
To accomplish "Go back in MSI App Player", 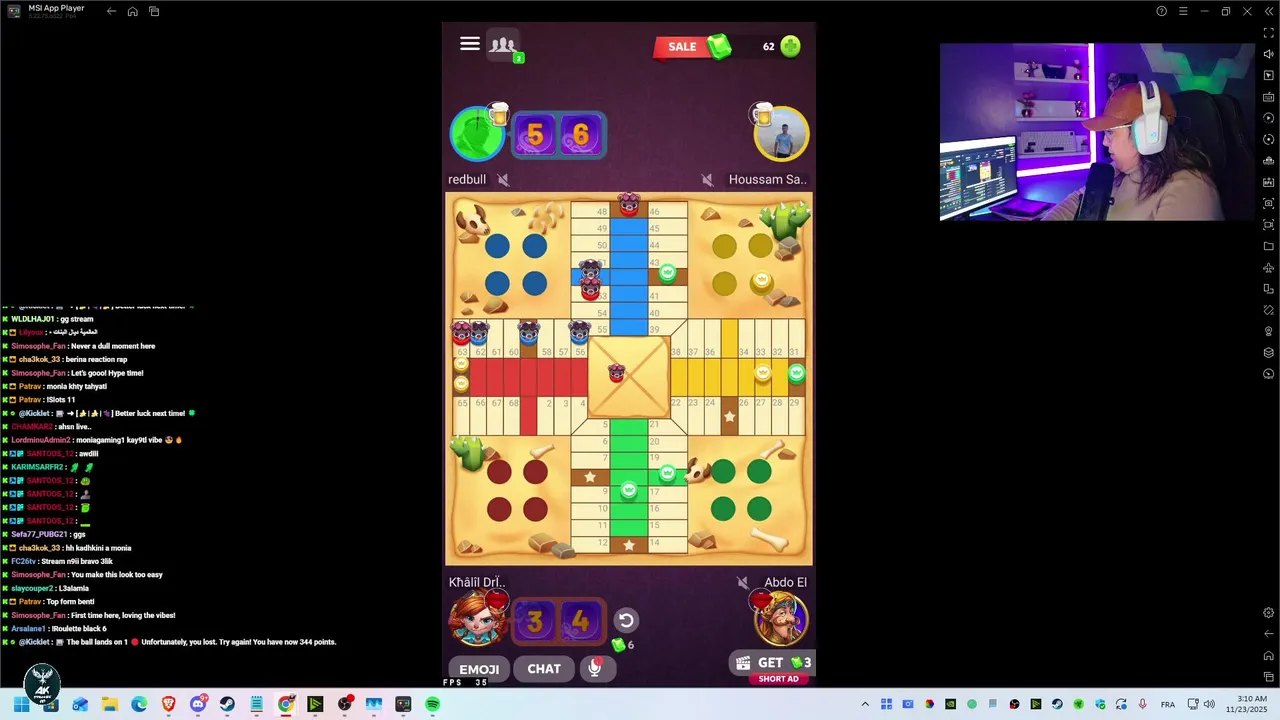I will click(111, 11).
